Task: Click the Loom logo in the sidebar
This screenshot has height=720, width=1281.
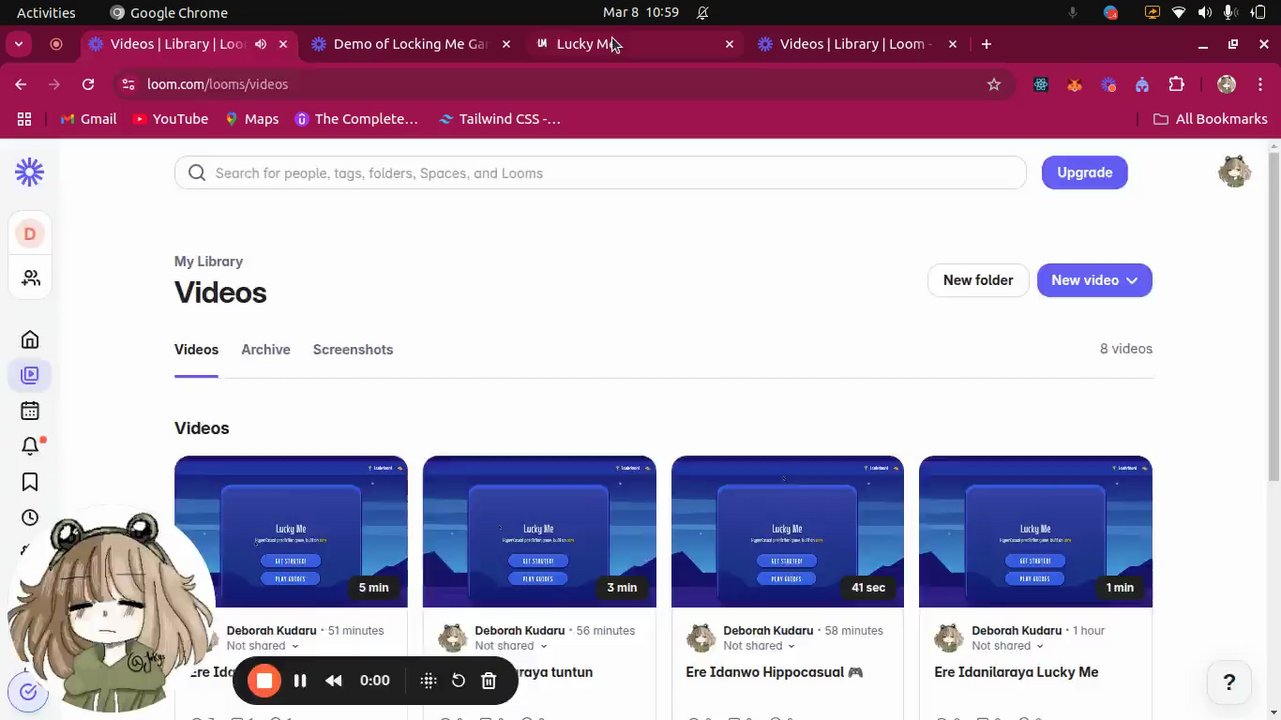Action: tap(30, 172)
